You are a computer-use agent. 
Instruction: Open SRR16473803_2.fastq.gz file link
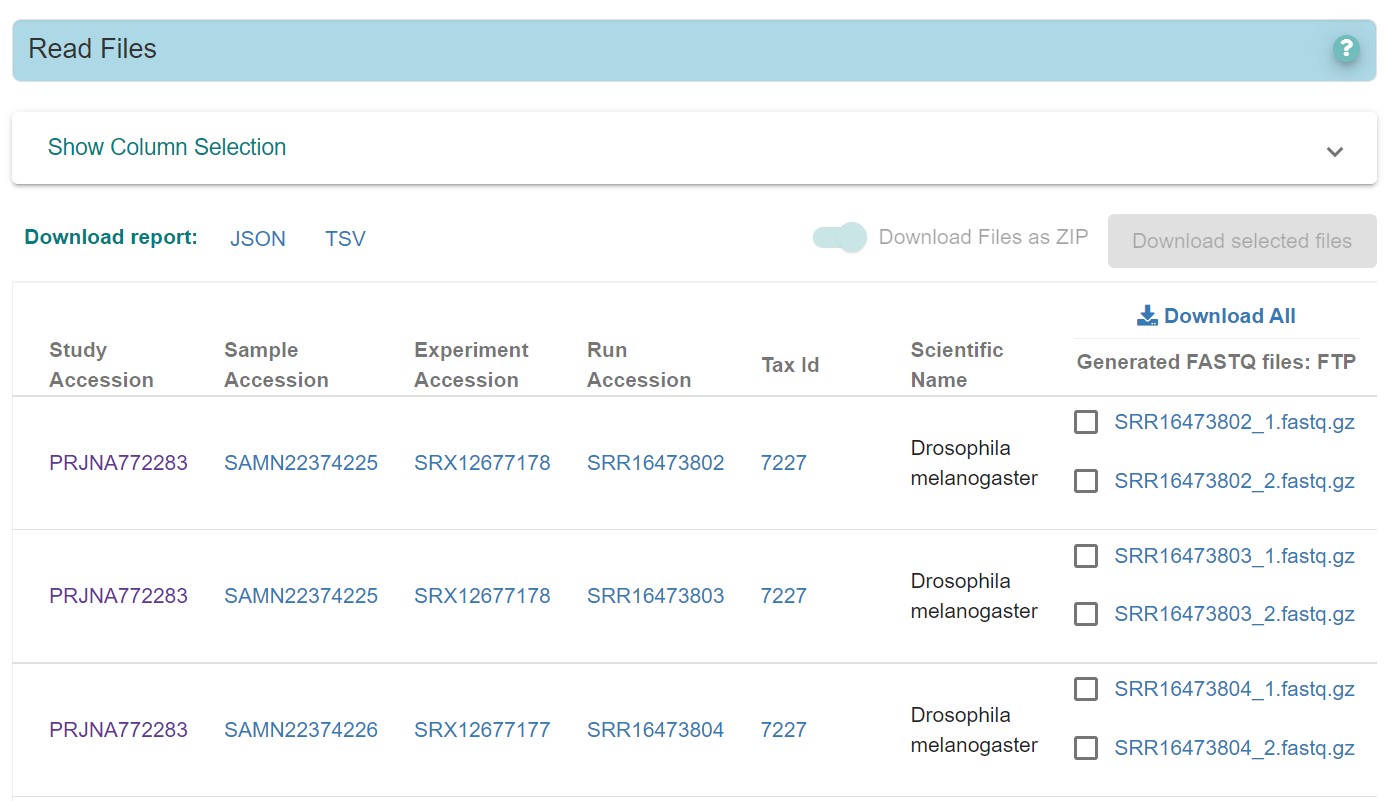1235,614
